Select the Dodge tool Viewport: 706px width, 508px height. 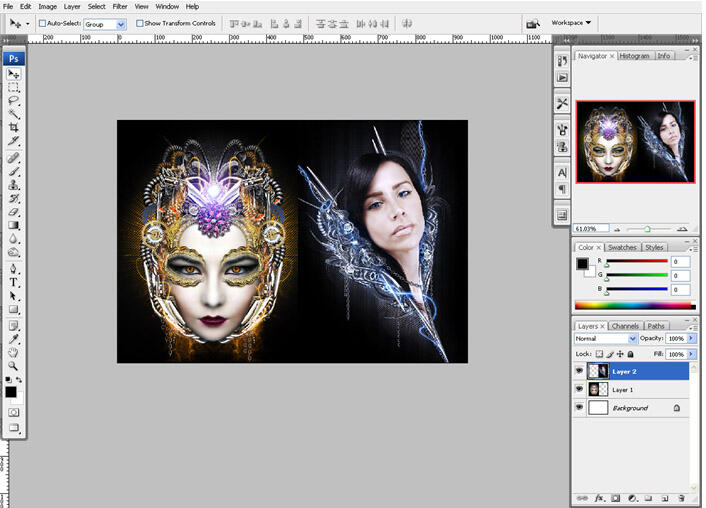click(14, 252)
